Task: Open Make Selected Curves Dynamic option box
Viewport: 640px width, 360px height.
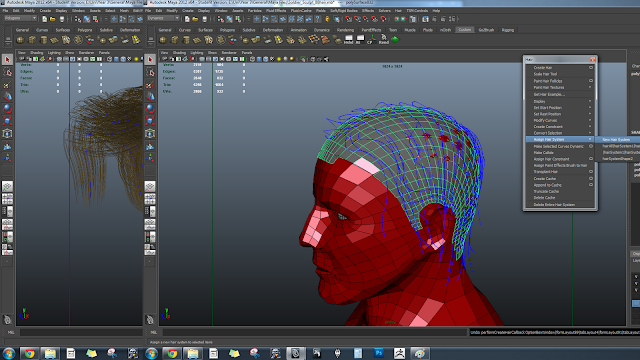Action: pyautogui.click(x=591, y=146)
